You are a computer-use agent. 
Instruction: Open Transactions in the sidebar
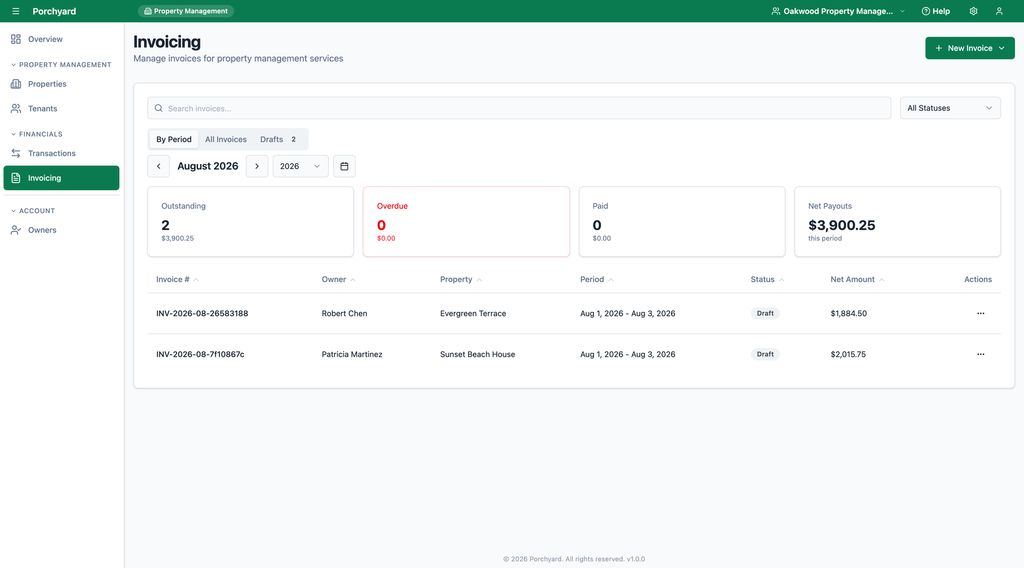click(61, 153)
